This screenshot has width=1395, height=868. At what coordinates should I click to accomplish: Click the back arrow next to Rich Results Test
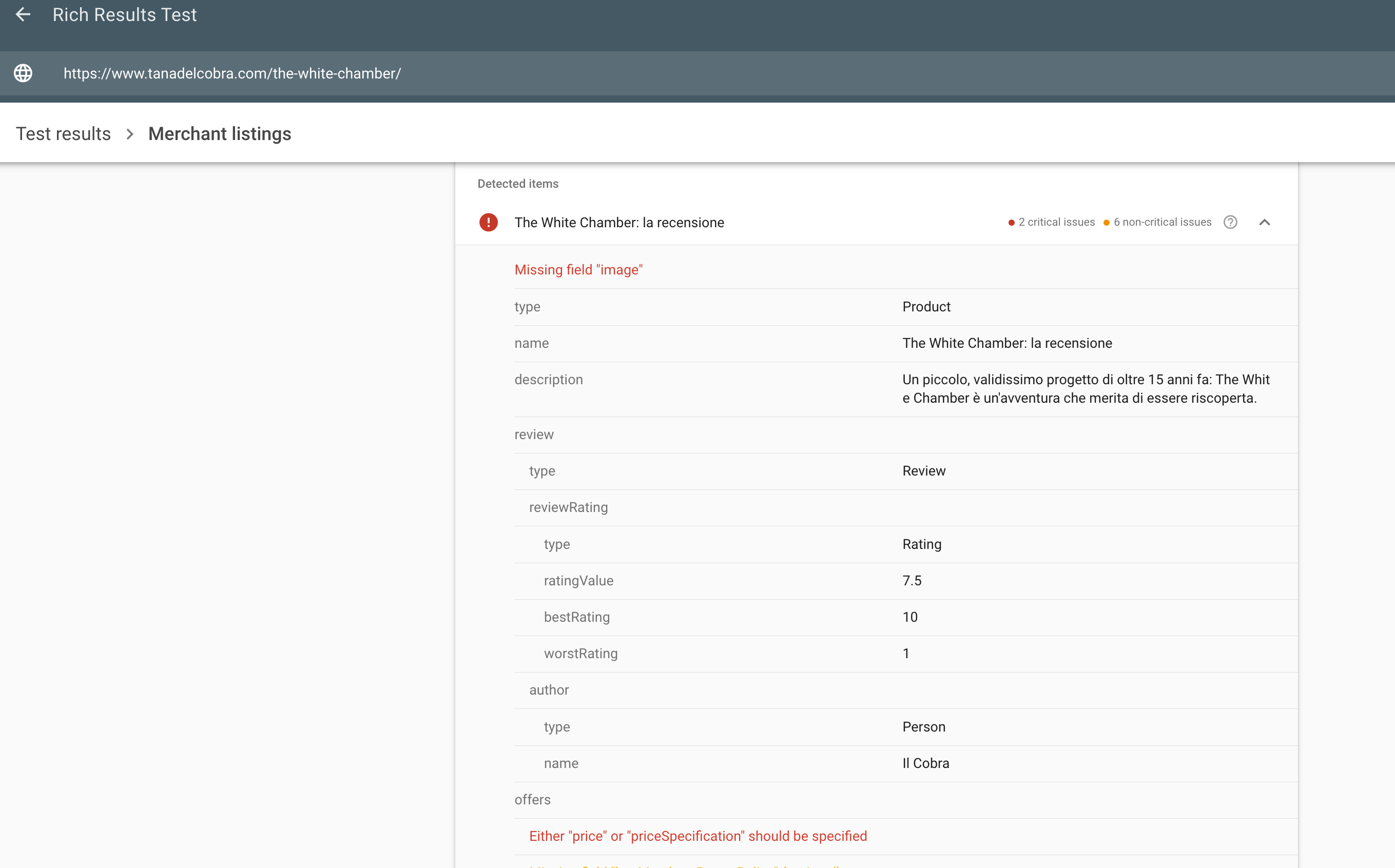23,14
